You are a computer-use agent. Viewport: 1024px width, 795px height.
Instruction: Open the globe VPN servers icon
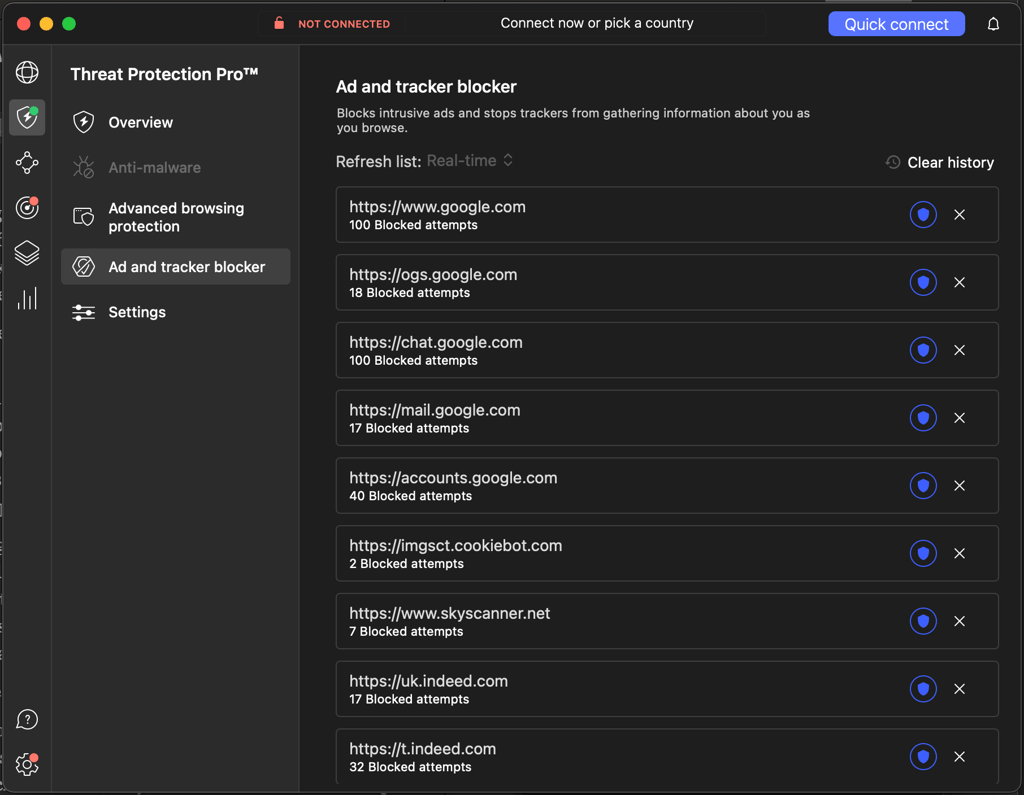(x=27, y=72)
